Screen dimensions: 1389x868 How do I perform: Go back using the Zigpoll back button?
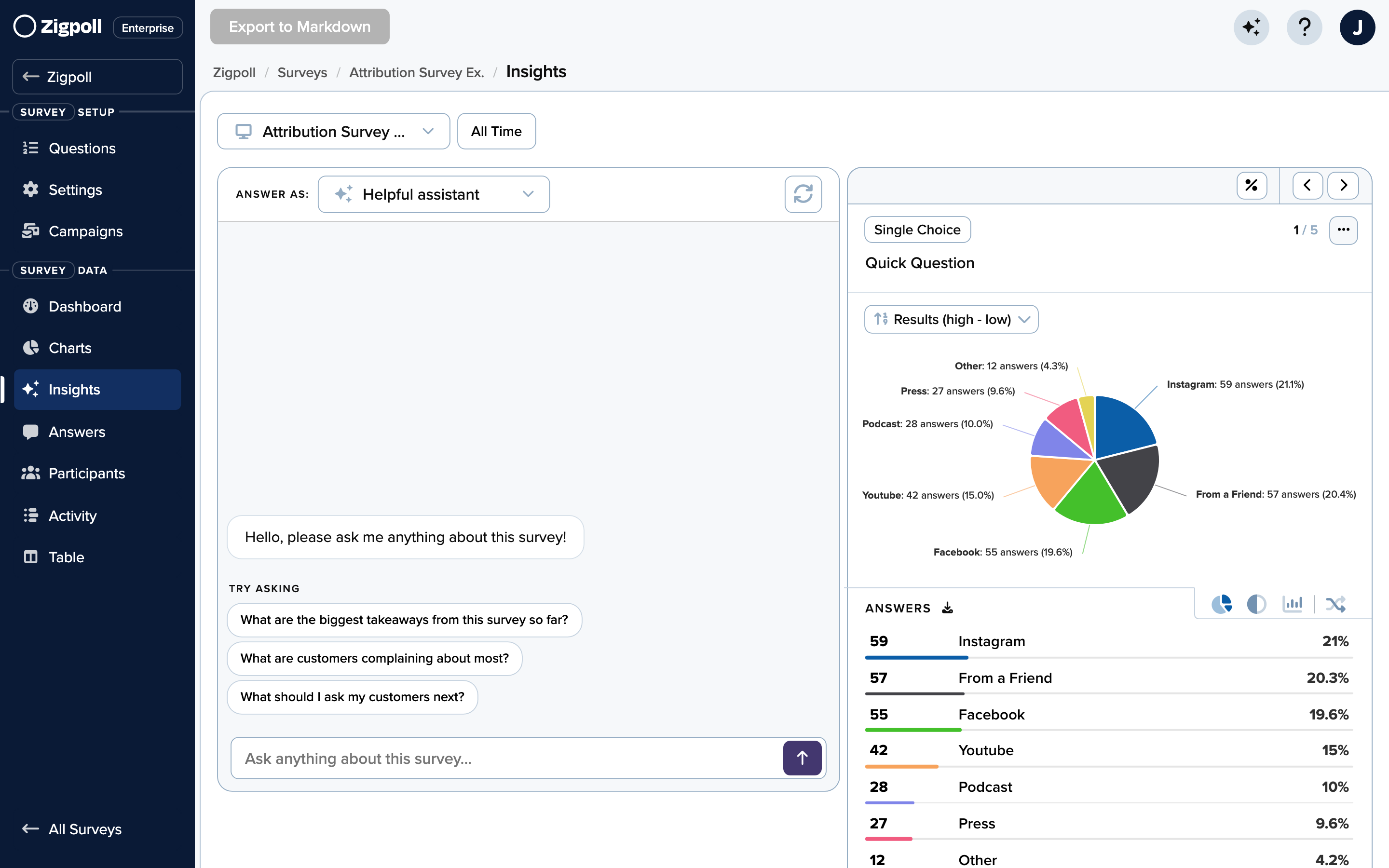[97, 76]
